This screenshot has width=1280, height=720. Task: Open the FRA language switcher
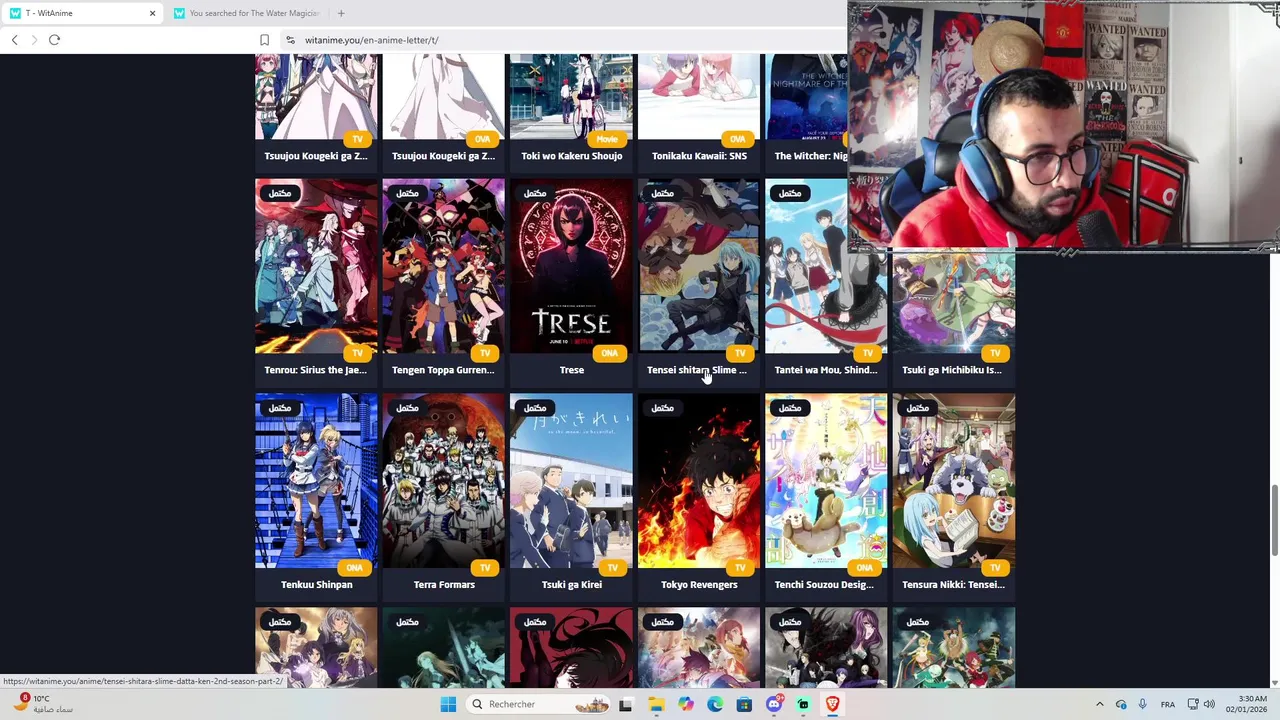[x=1168, y=704]
